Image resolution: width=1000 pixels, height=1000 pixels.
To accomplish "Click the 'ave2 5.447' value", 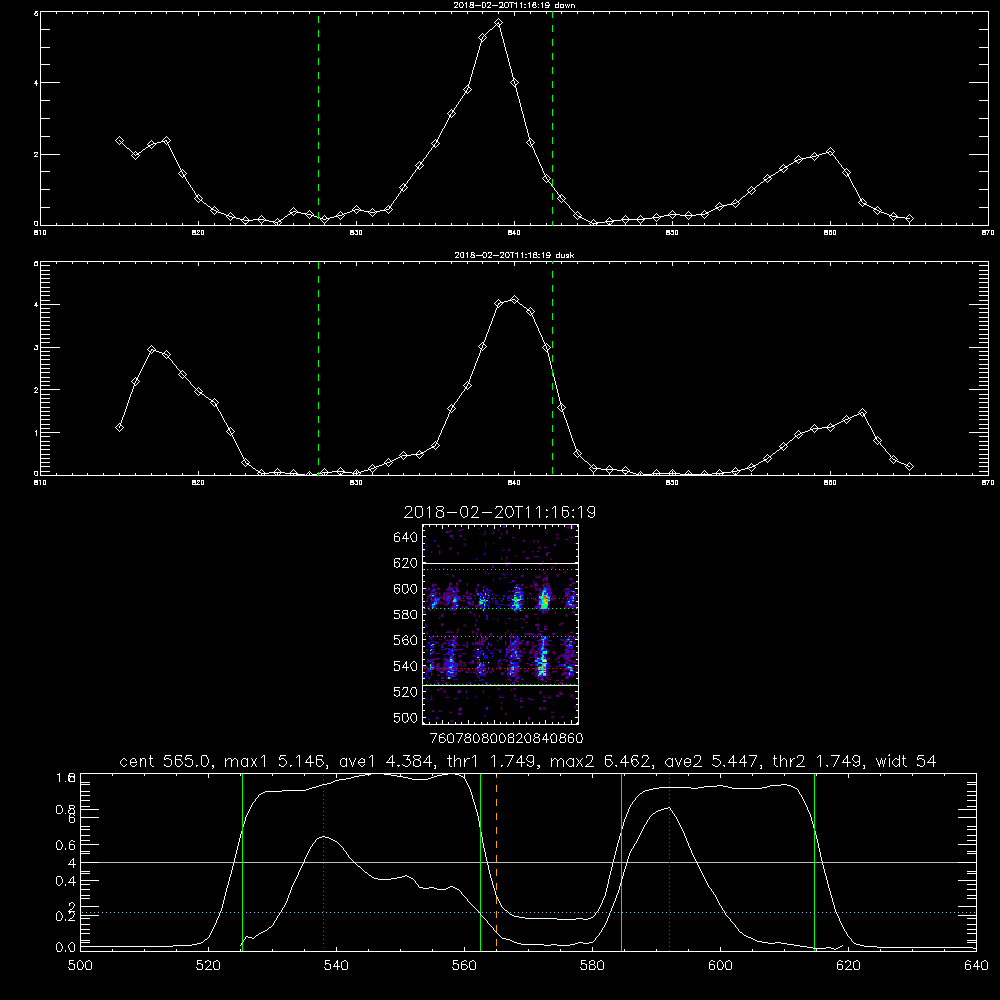I will 712,761.
